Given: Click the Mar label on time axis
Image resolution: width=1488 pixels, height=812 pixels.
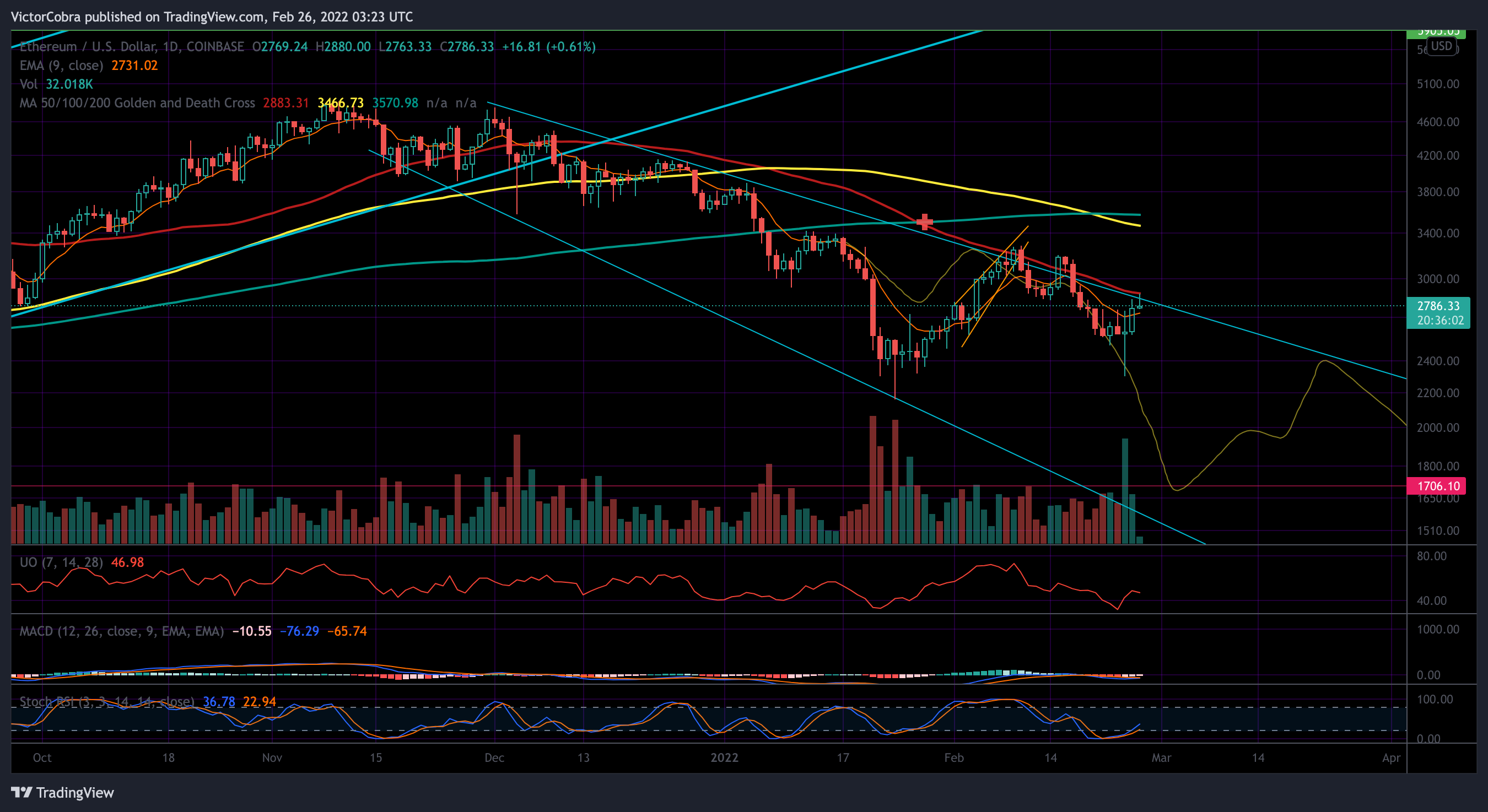Looking at the screenshot, I should click(x=1162, y=757).
